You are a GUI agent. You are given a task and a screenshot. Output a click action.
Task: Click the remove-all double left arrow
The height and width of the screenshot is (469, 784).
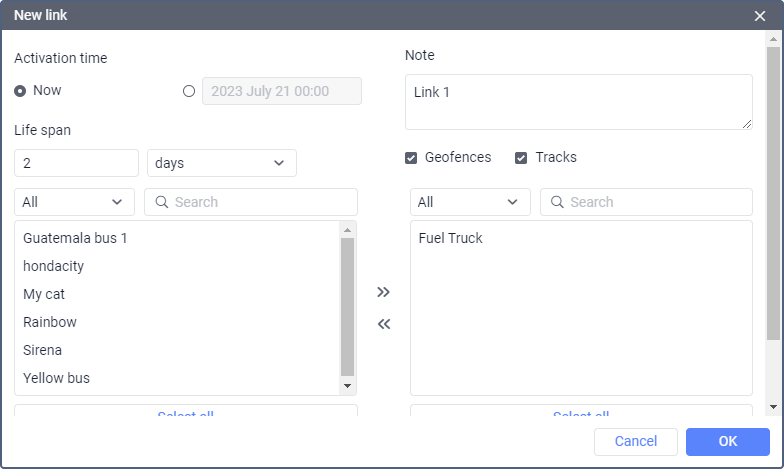click(x=383, y=324)
